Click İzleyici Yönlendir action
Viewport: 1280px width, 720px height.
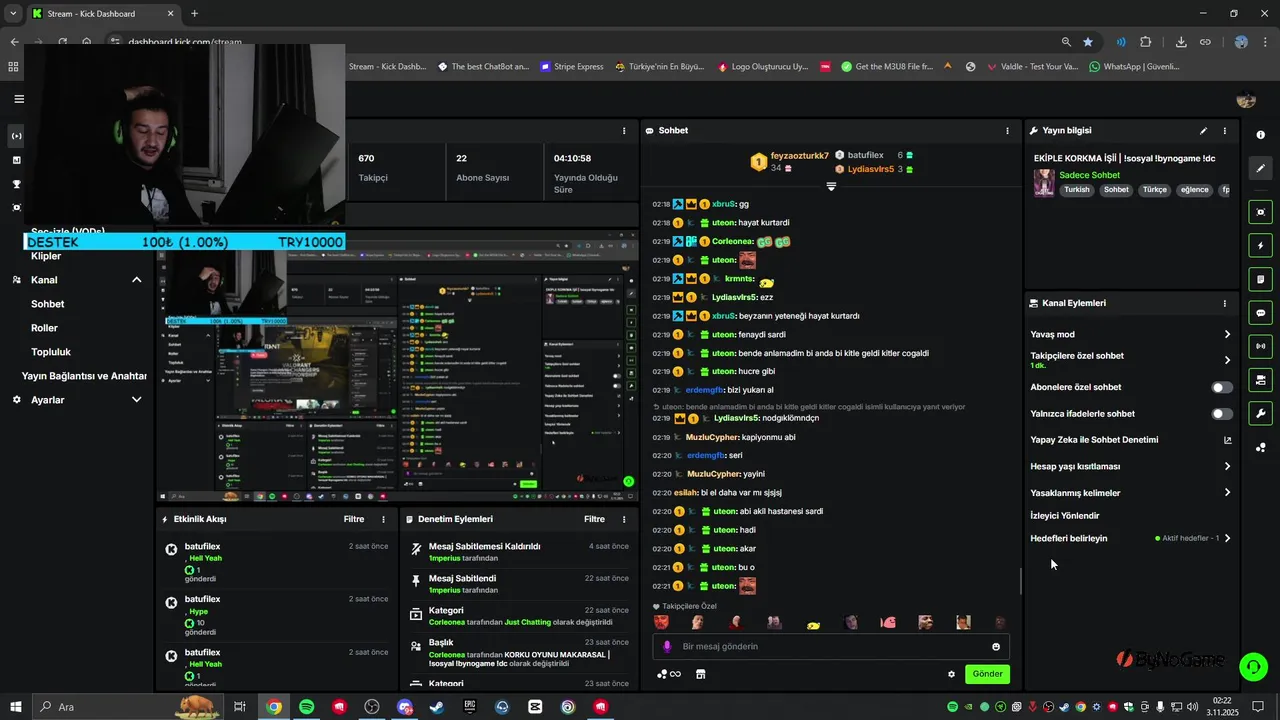coord(1065,516)
